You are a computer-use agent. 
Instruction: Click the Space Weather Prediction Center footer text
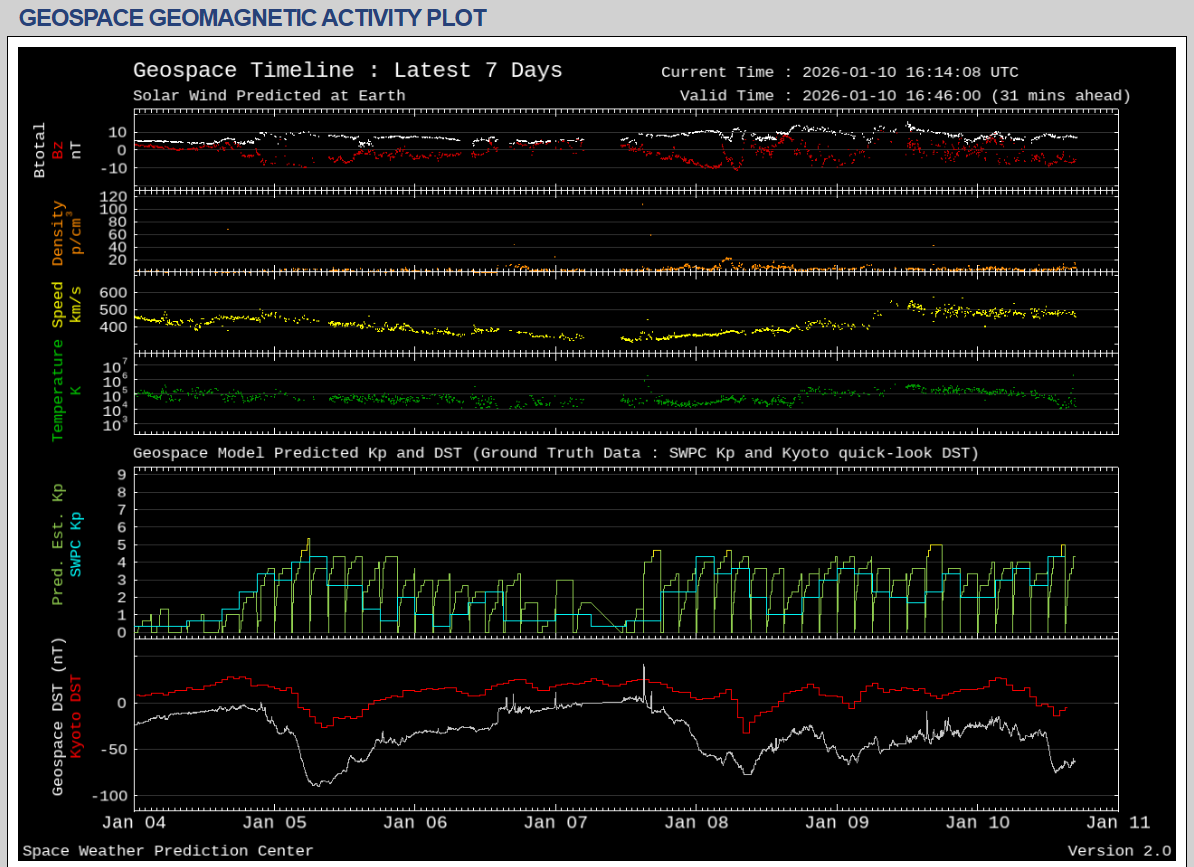(168, 851)
